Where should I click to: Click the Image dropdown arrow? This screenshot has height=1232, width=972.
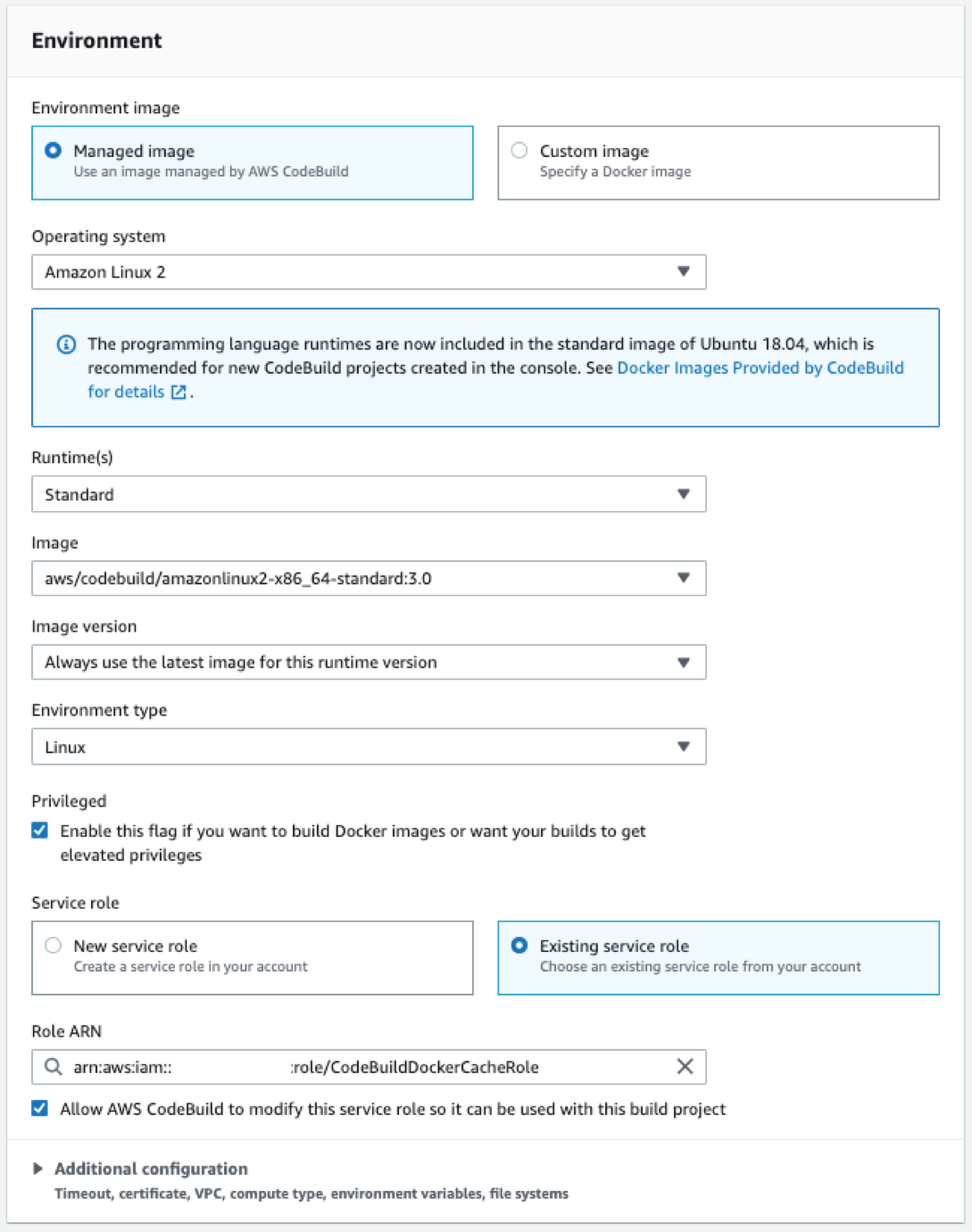pos(684,578)
